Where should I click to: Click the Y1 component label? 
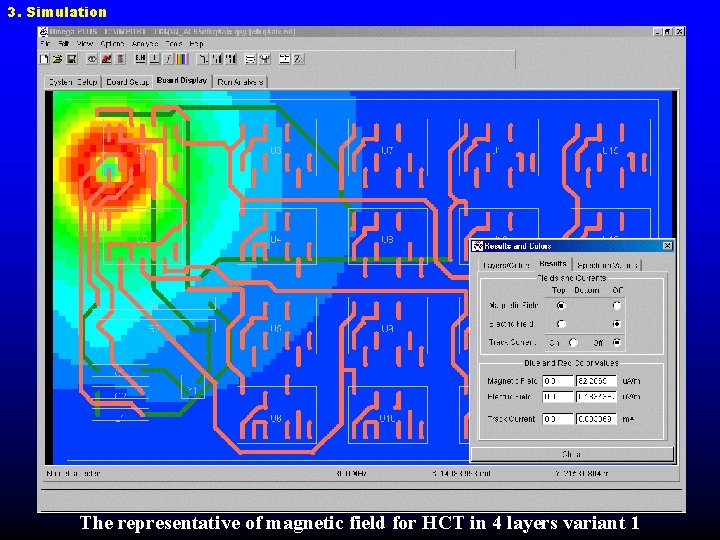click(x=192, y=391)
